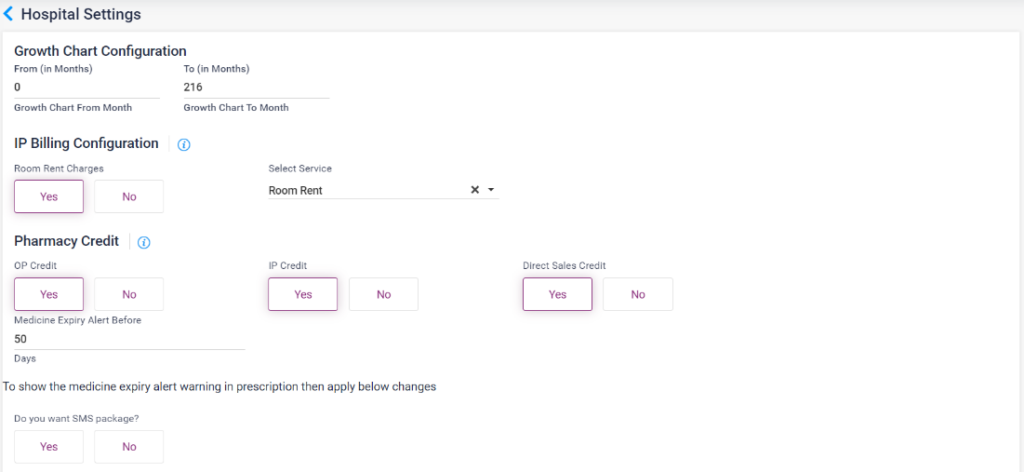
Task: Click the back arrow beside Hospital Settings
Action: tap(9, 14)
